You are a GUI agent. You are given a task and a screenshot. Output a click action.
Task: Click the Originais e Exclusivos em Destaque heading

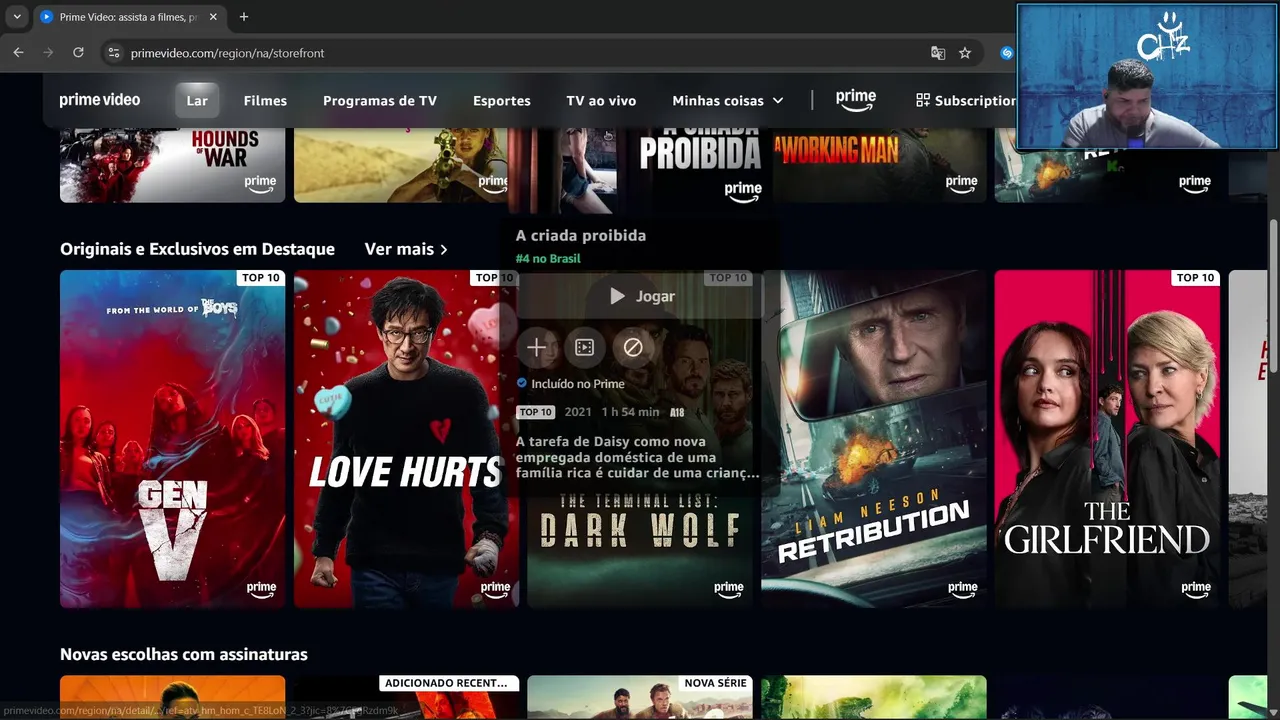pyautogui.click(x=197, y=249)
